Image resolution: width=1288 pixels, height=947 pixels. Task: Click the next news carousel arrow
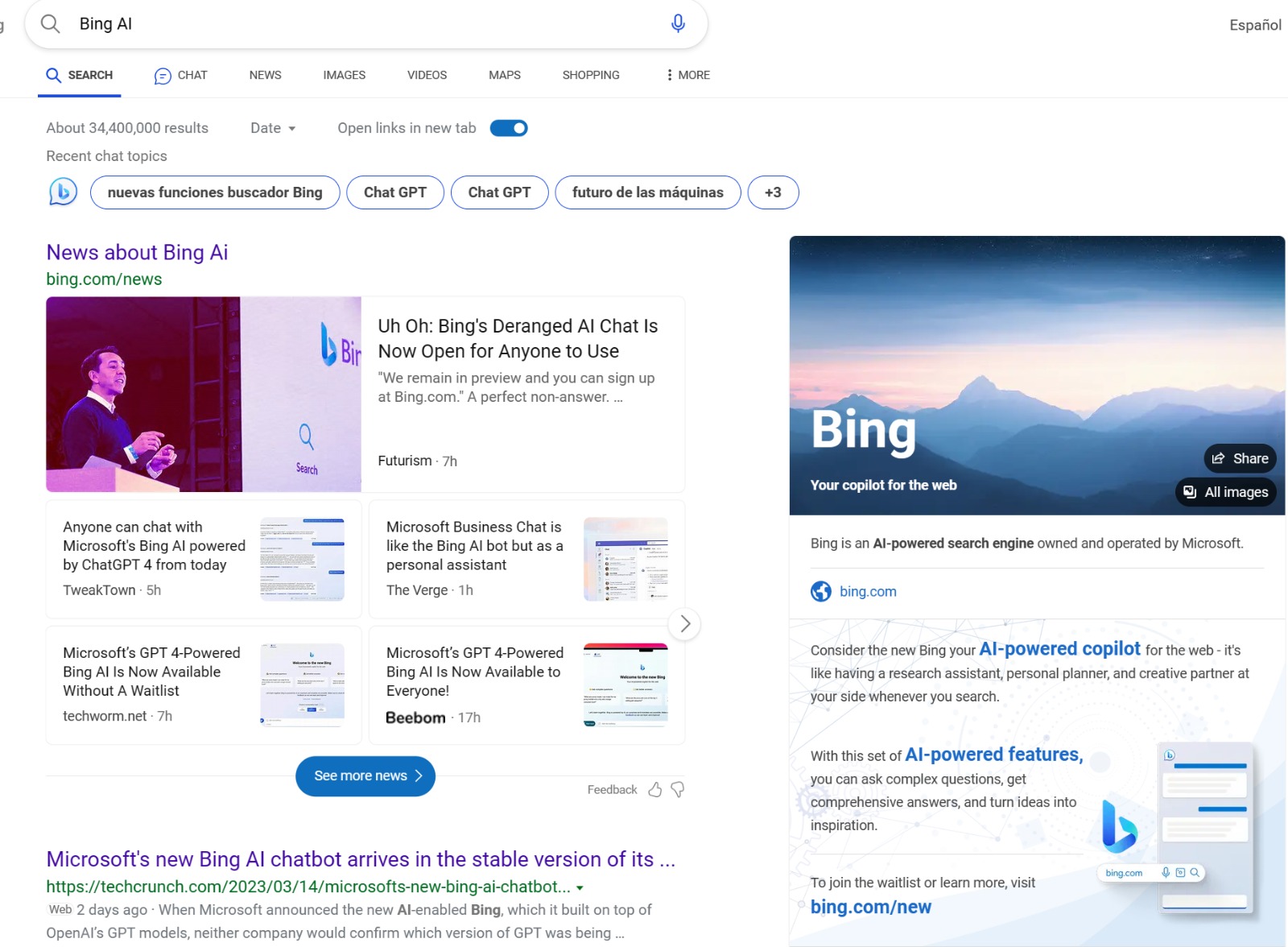click(685, 623)
